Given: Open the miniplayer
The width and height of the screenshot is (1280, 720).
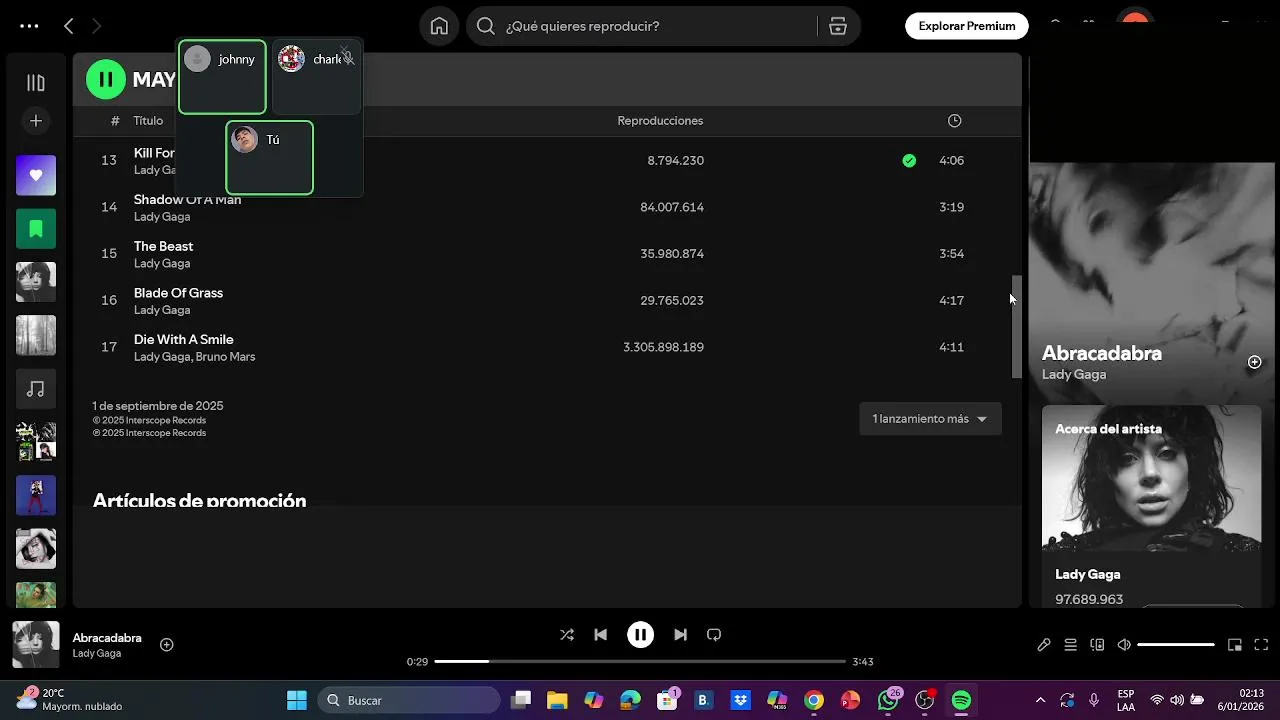Looking at the screenshot, I should point(1235,645).
